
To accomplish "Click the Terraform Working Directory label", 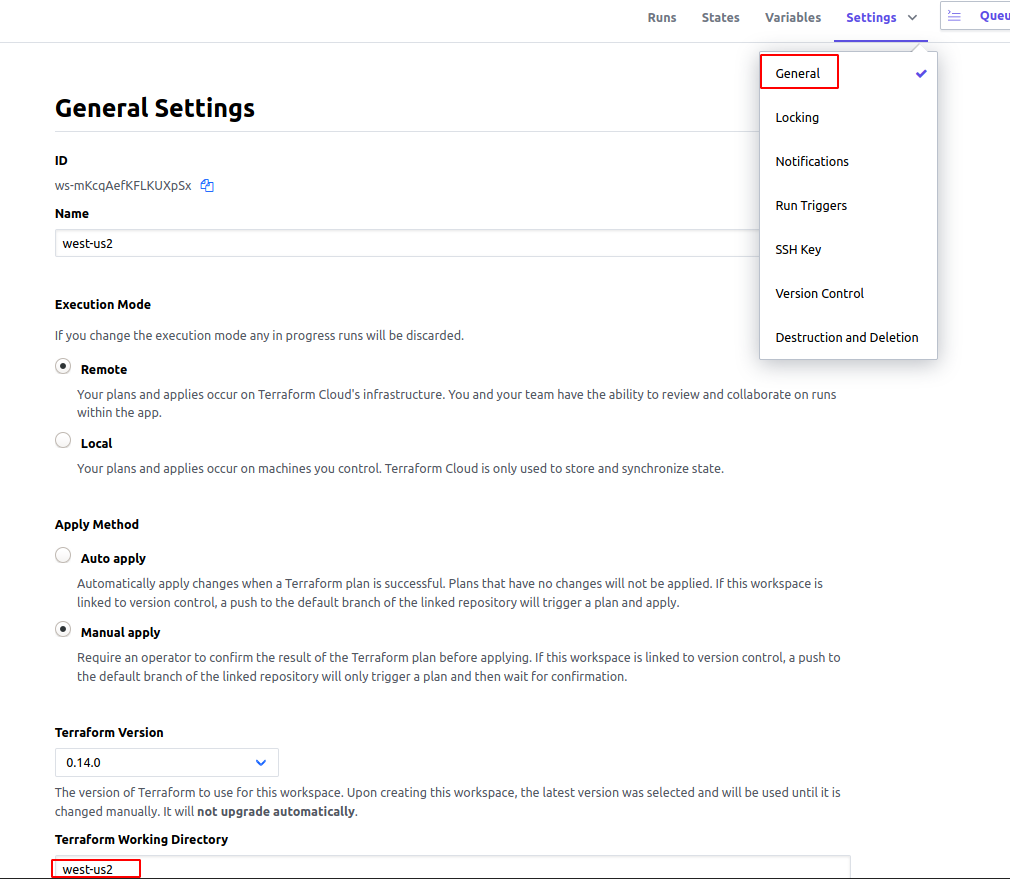I will click(141, 839).
